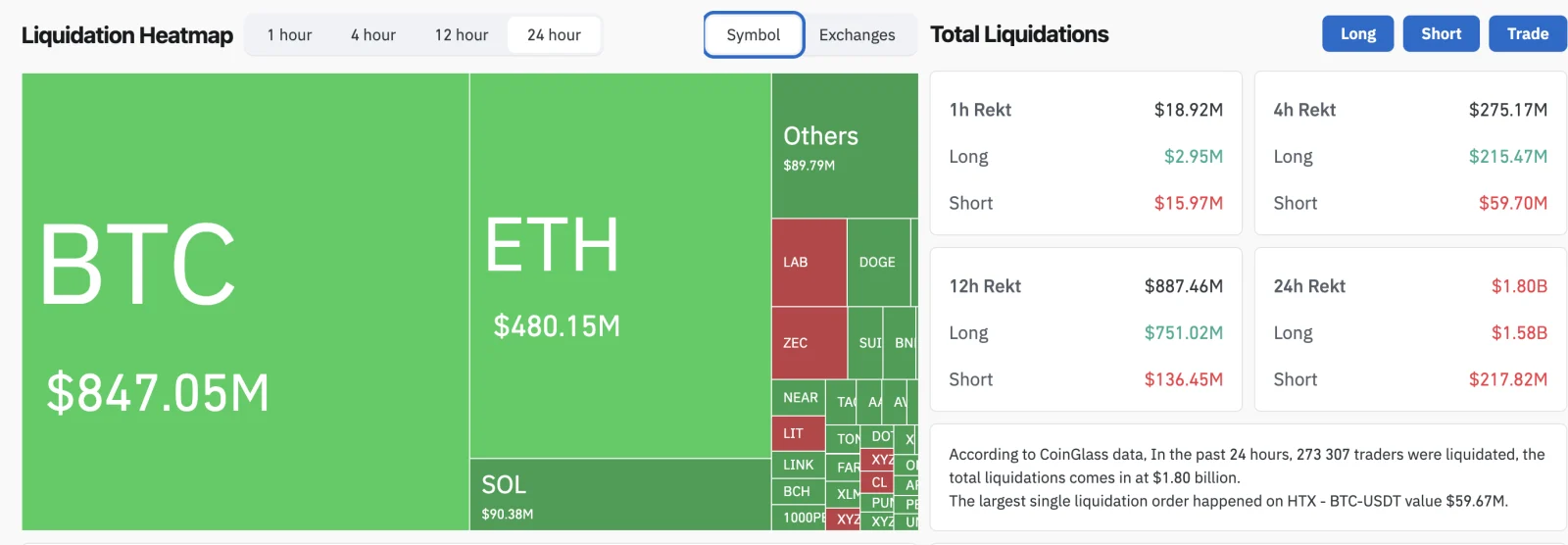Click the 24h Rekt label
This screenshot has width=1568, height=545.
click(x=1309, y=286)
